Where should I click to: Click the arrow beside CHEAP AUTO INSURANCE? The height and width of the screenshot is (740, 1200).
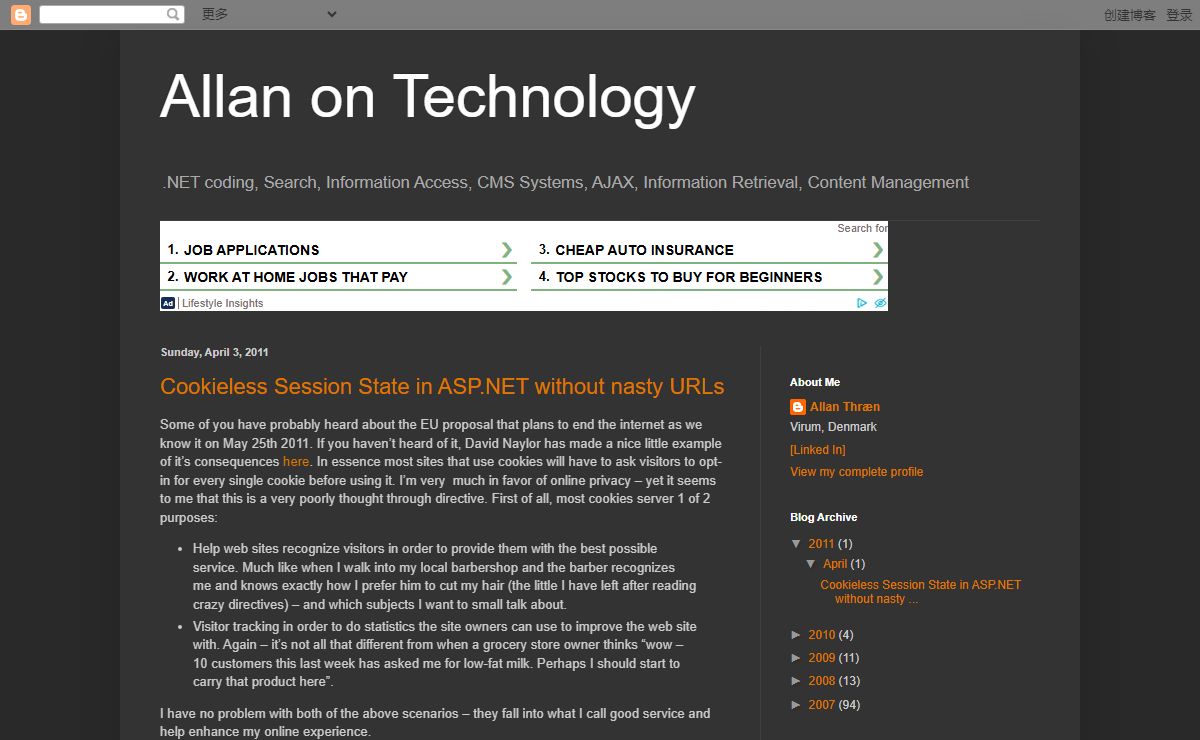[x=878, y=250]
